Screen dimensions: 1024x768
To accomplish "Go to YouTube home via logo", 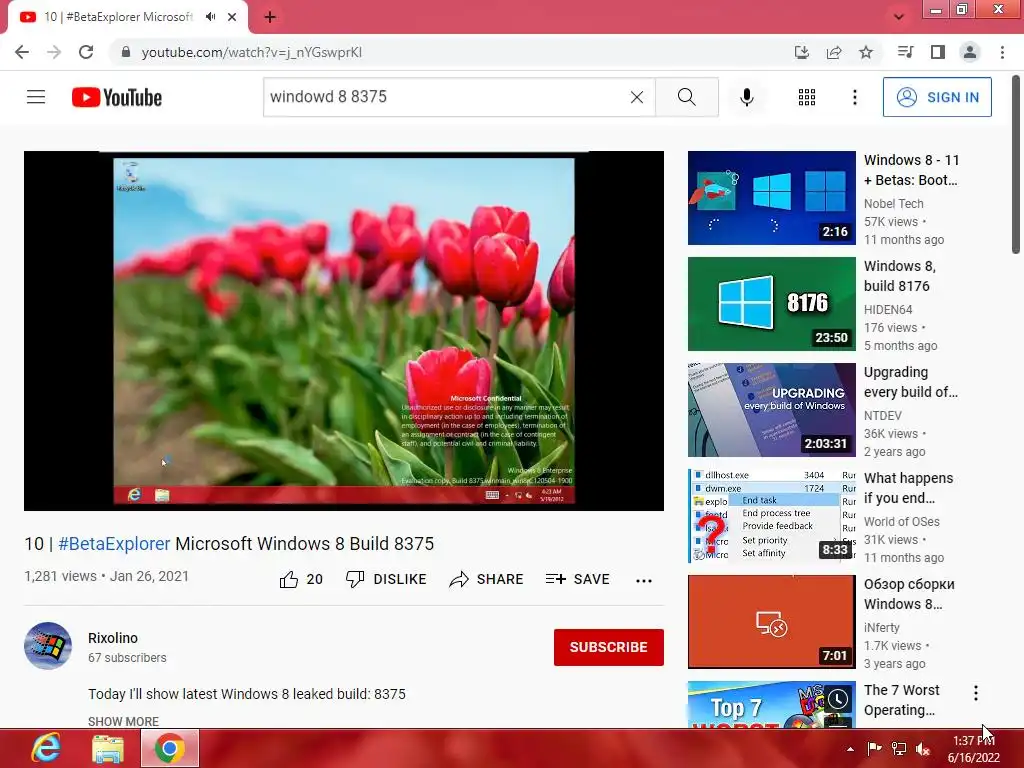I will click(x=117, y=97).
